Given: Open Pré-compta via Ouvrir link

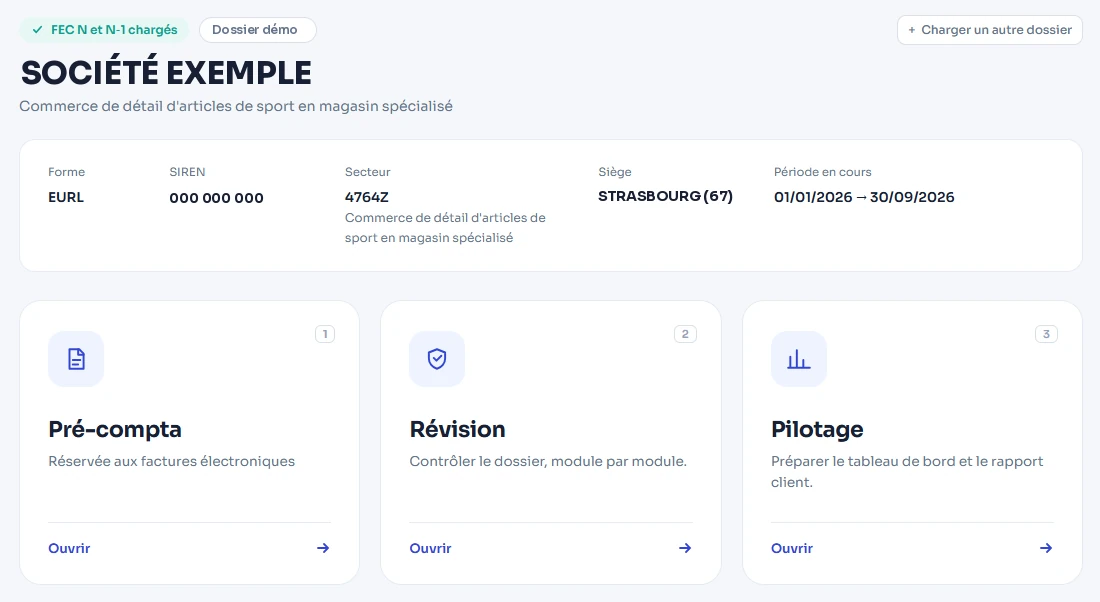Looking at the screenshot, I should [69, 548].
